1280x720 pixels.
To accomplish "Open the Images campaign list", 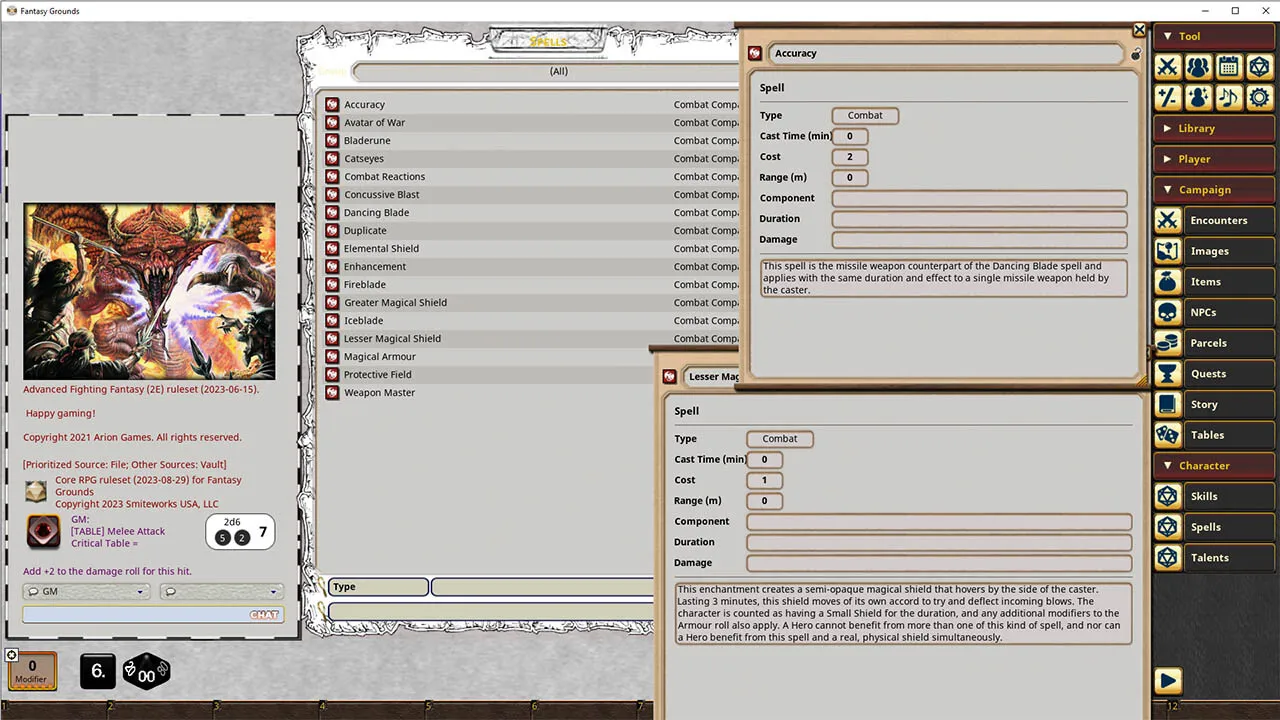I will tap(1229, 251).
